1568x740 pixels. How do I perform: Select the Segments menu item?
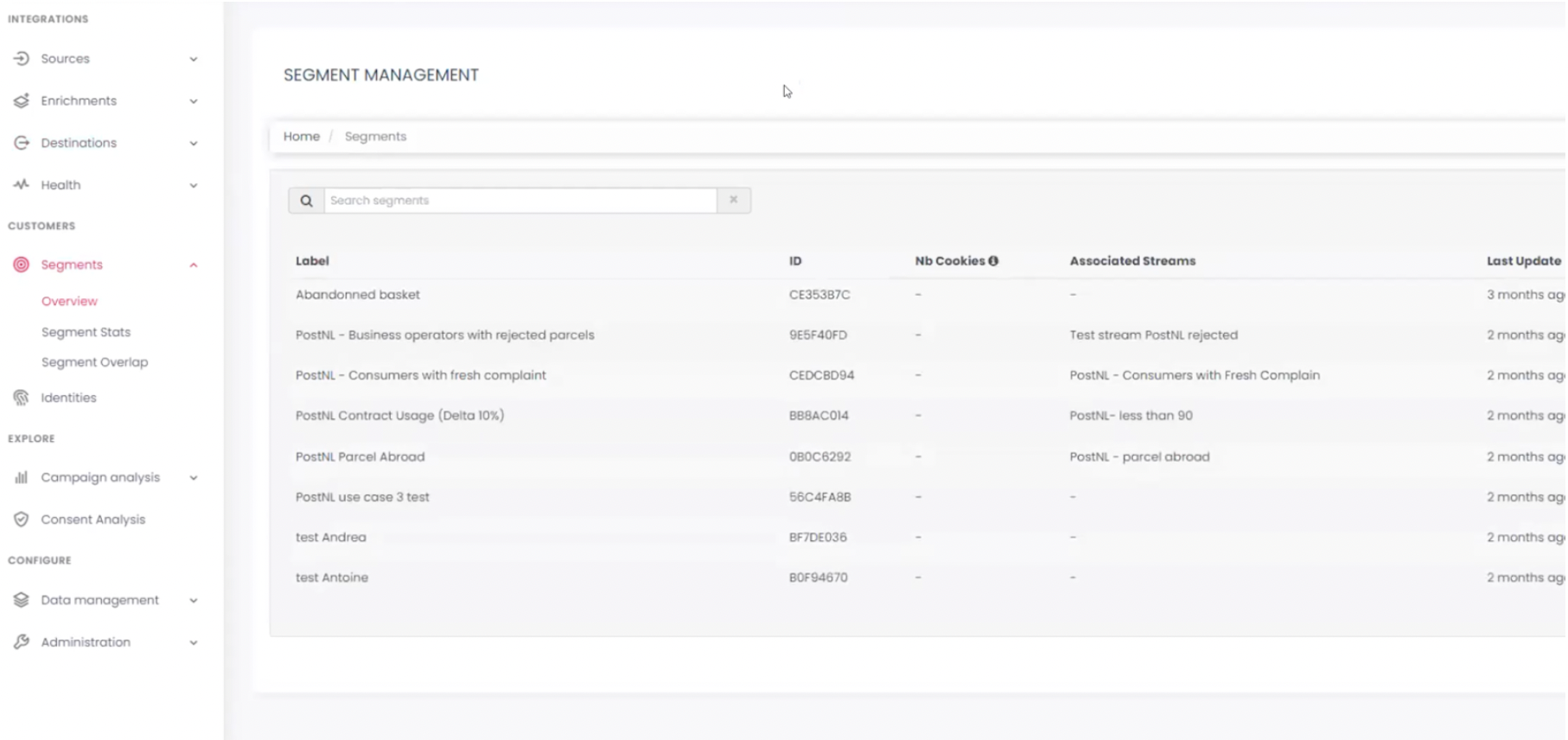point(72,265)
